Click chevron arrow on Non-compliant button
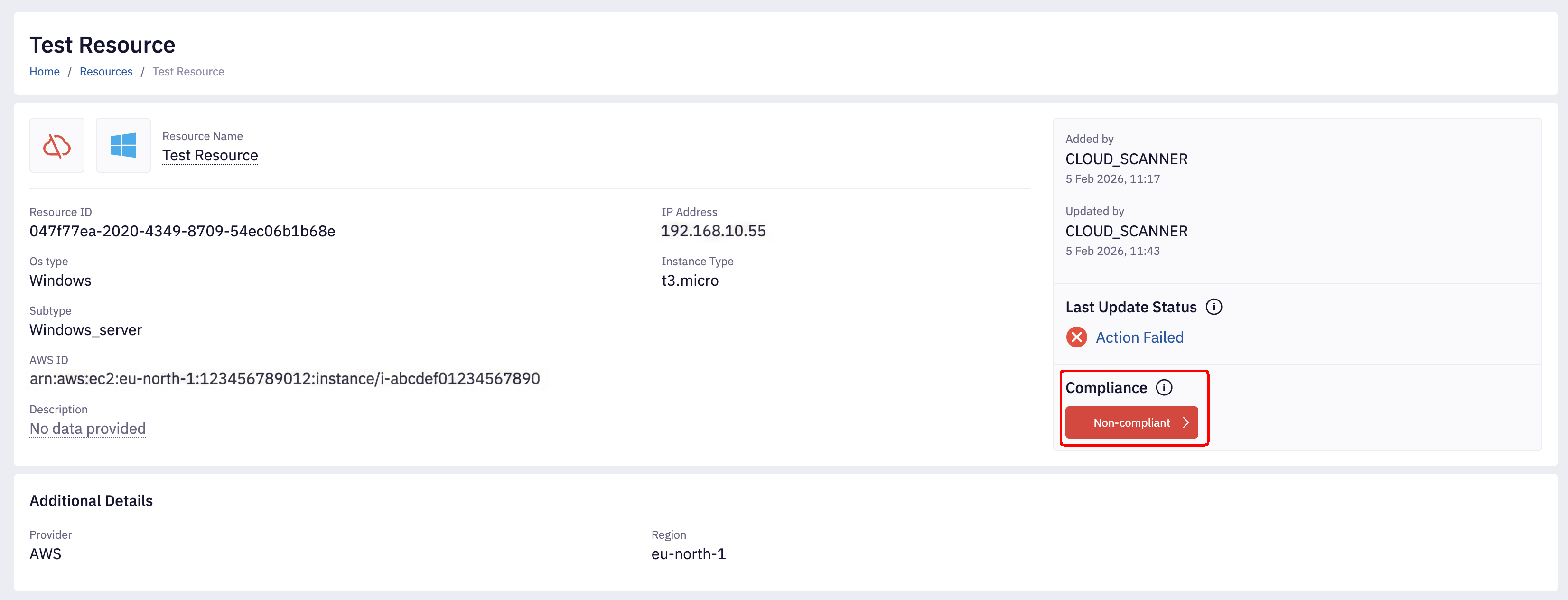This screenshot has height=600, width=1568. [x=1185, y=423]
